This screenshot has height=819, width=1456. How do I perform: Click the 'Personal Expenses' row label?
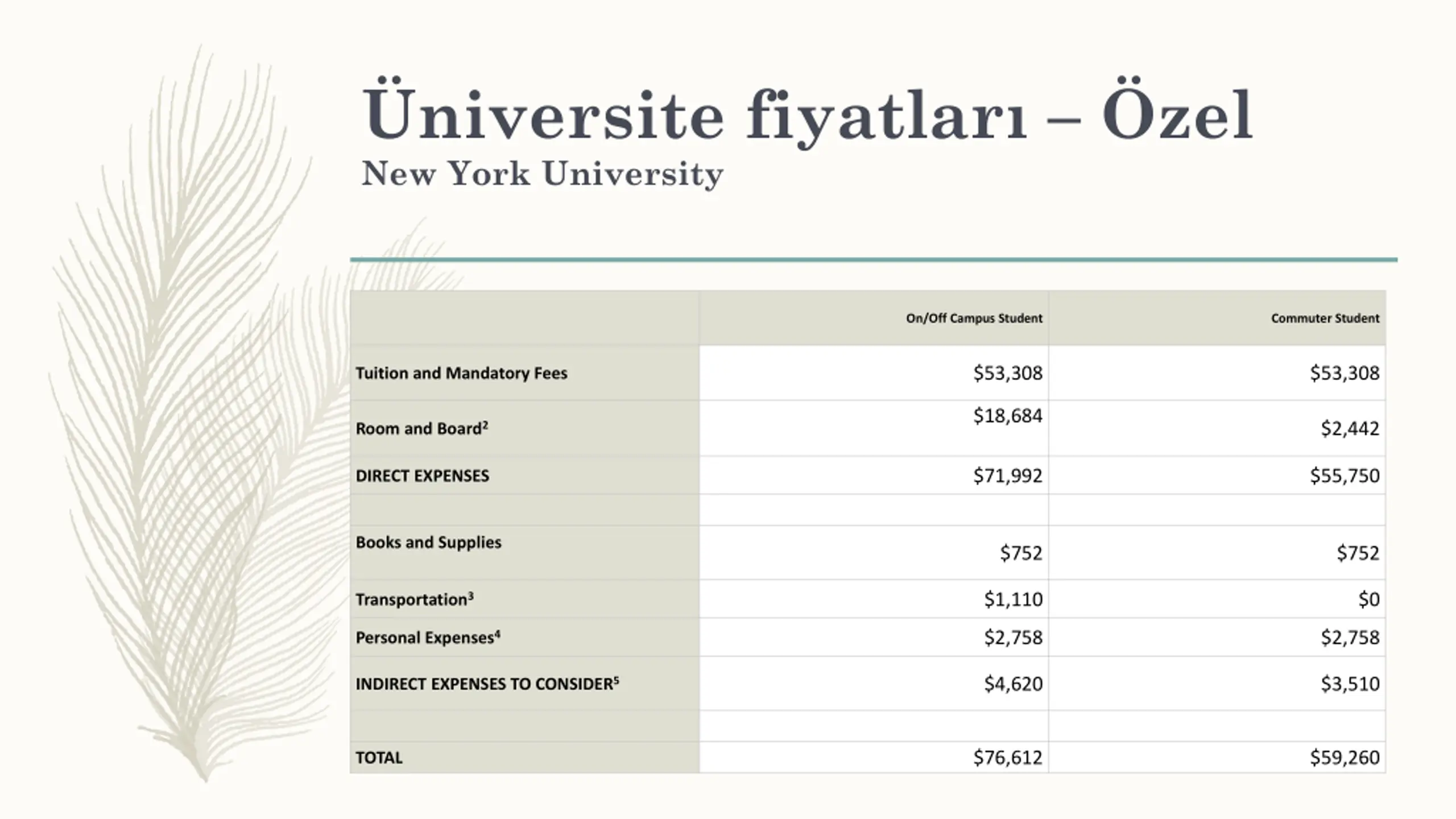[428, 638]
